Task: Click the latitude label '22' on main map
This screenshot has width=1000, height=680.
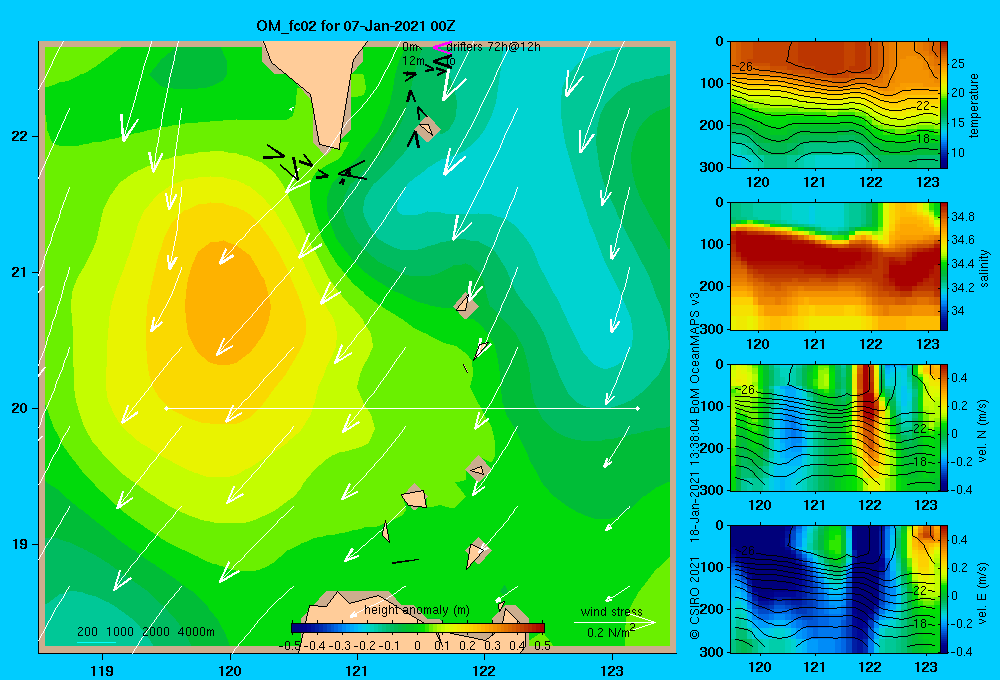Action: click(x=19, y=137)
